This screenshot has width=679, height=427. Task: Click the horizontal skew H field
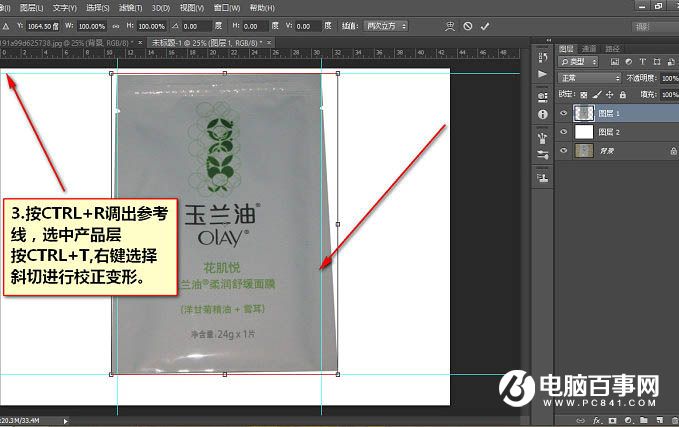255,26
